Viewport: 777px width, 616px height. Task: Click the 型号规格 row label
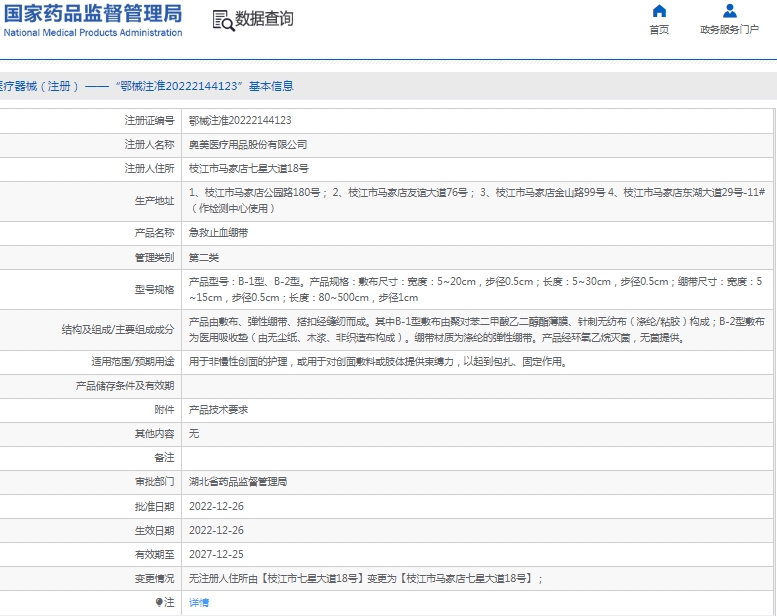(x=154, y=289)
